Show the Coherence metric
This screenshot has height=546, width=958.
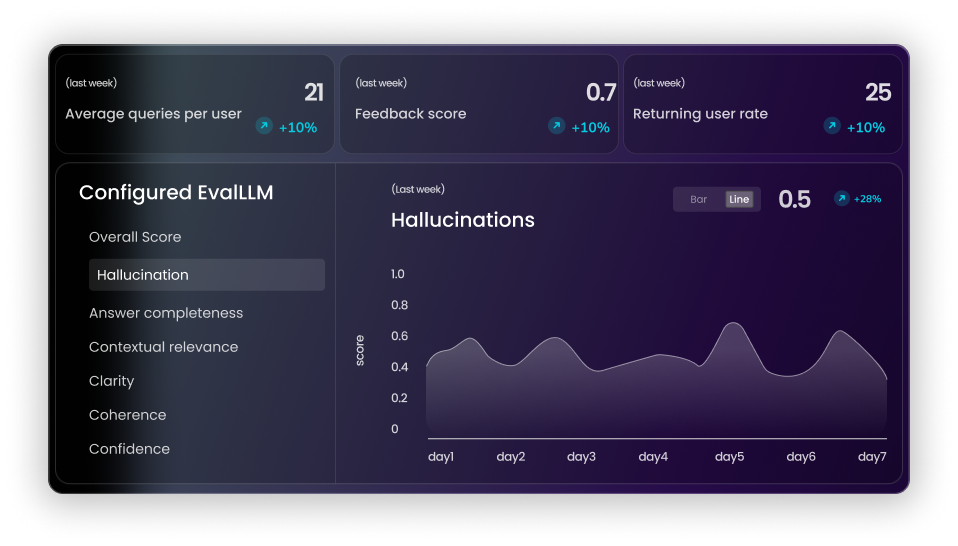pyautogui.click(x=127, y=415)
